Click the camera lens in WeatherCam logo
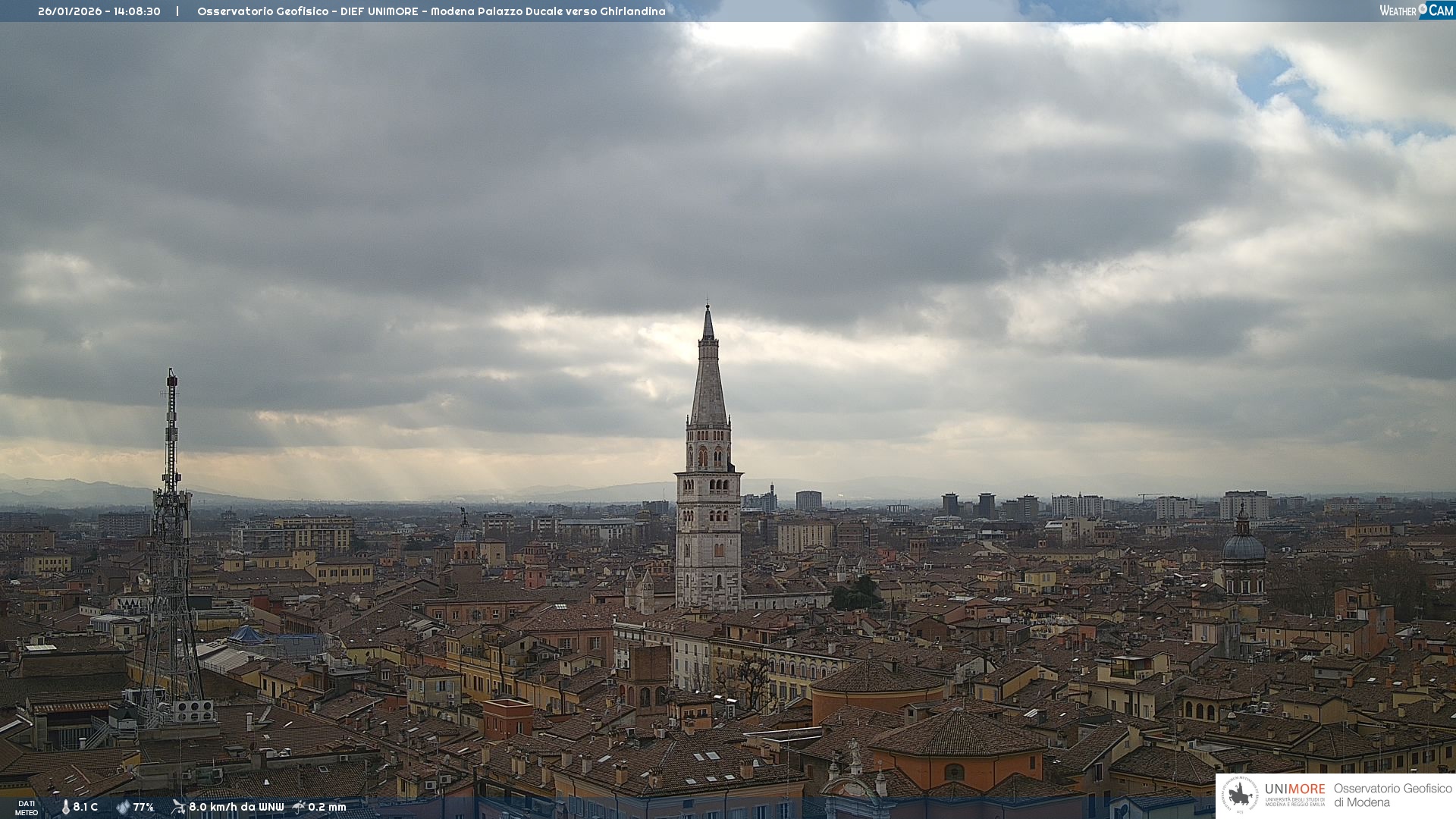The image size is (1456, 819). (1423, 8)
